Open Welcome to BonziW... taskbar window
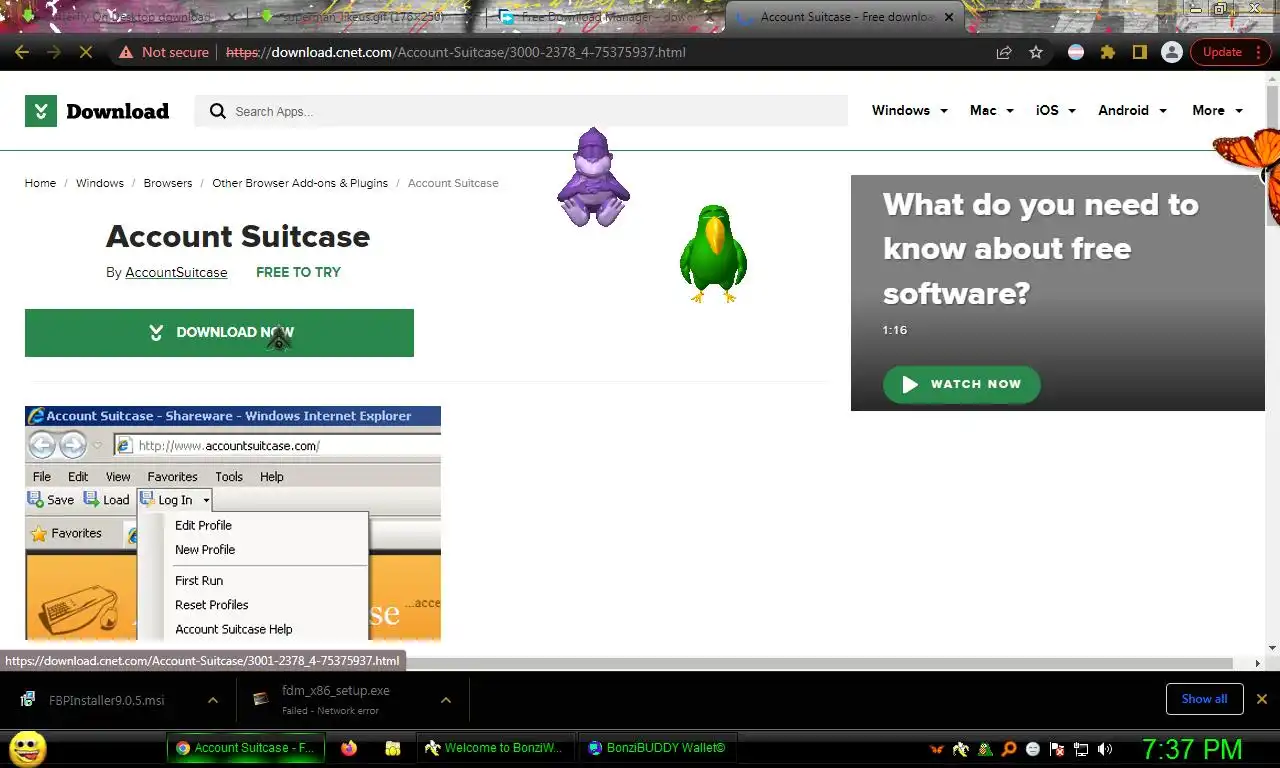 tap(494, 748)
